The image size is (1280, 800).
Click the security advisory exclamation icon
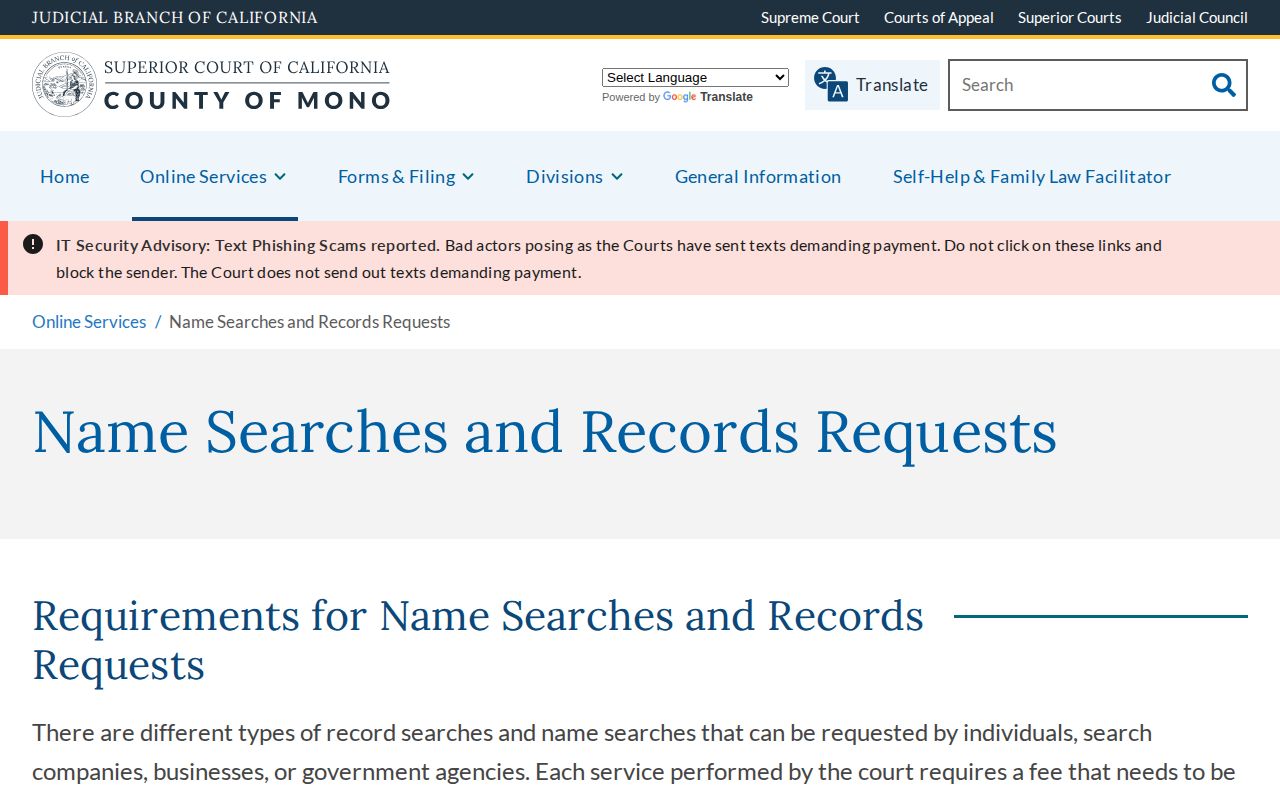tap(33, 244)
